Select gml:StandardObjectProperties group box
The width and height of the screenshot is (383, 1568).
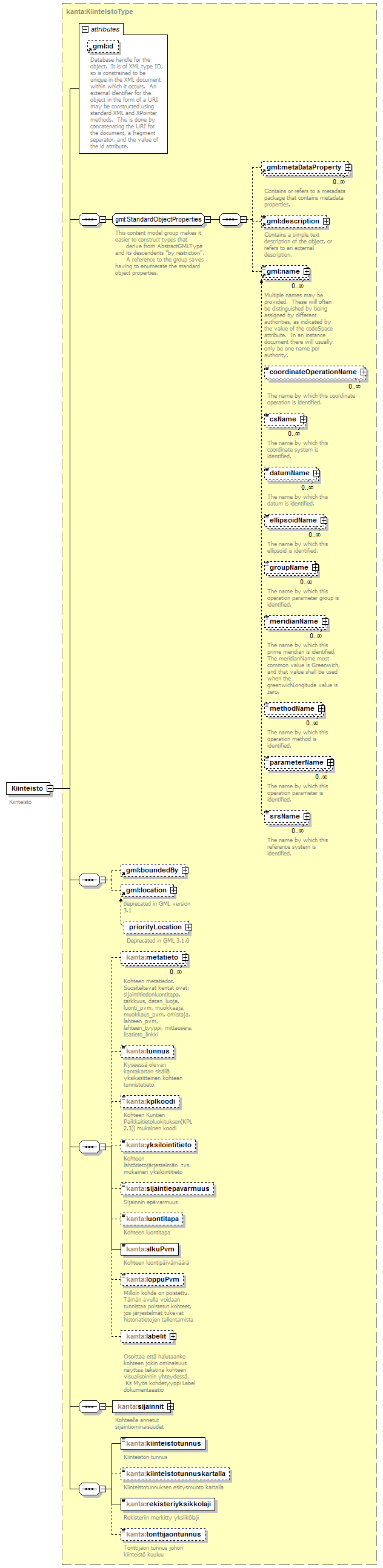(158, 219)
